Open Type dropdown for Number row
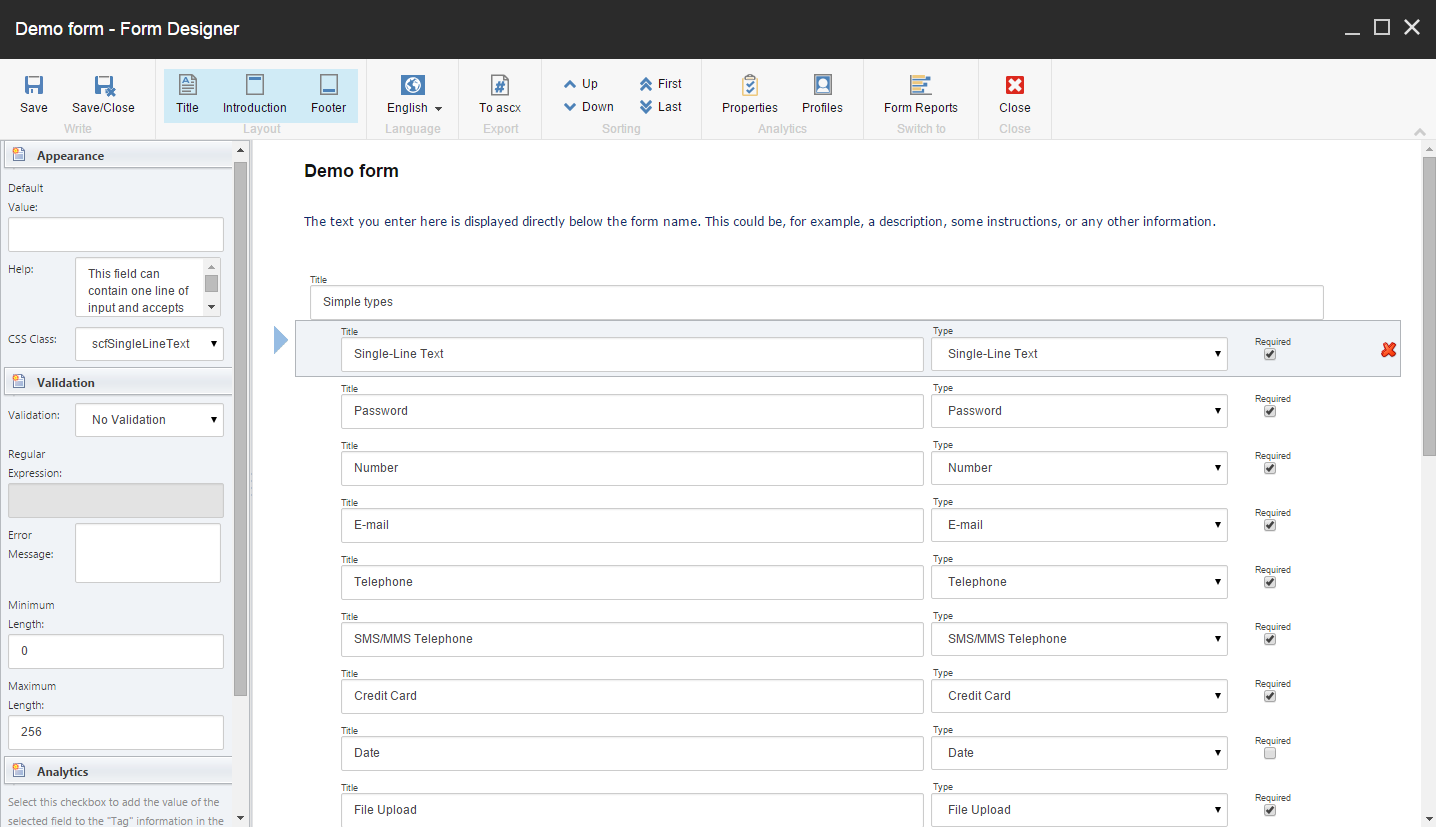The image size is (1436, 827). tap(1079, 468)
